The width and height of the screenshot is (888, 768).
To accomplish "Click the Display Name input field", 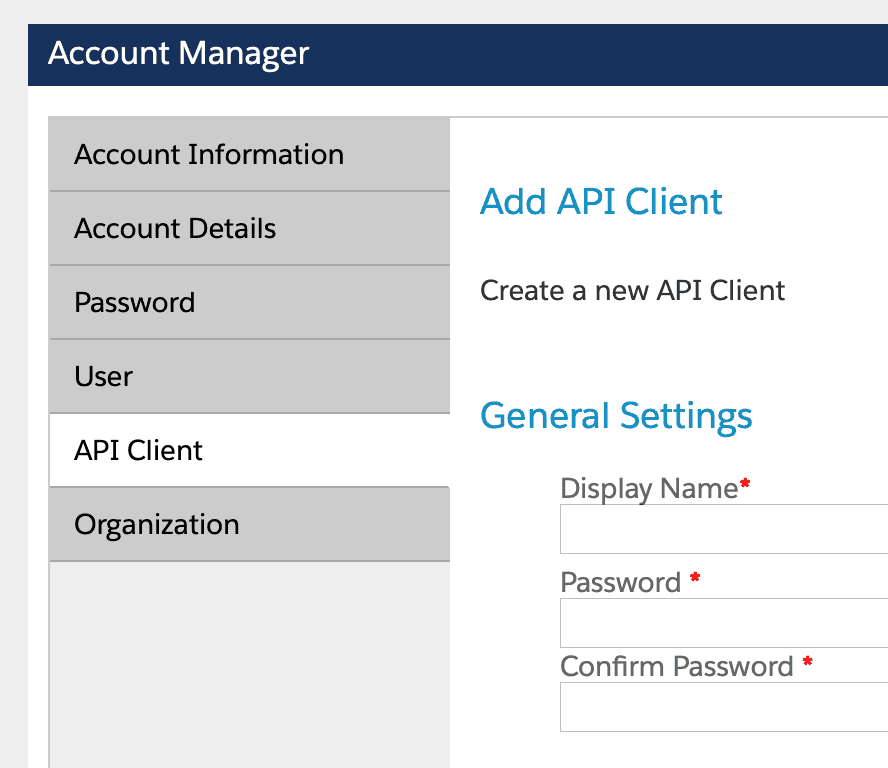I will [724, 529].
